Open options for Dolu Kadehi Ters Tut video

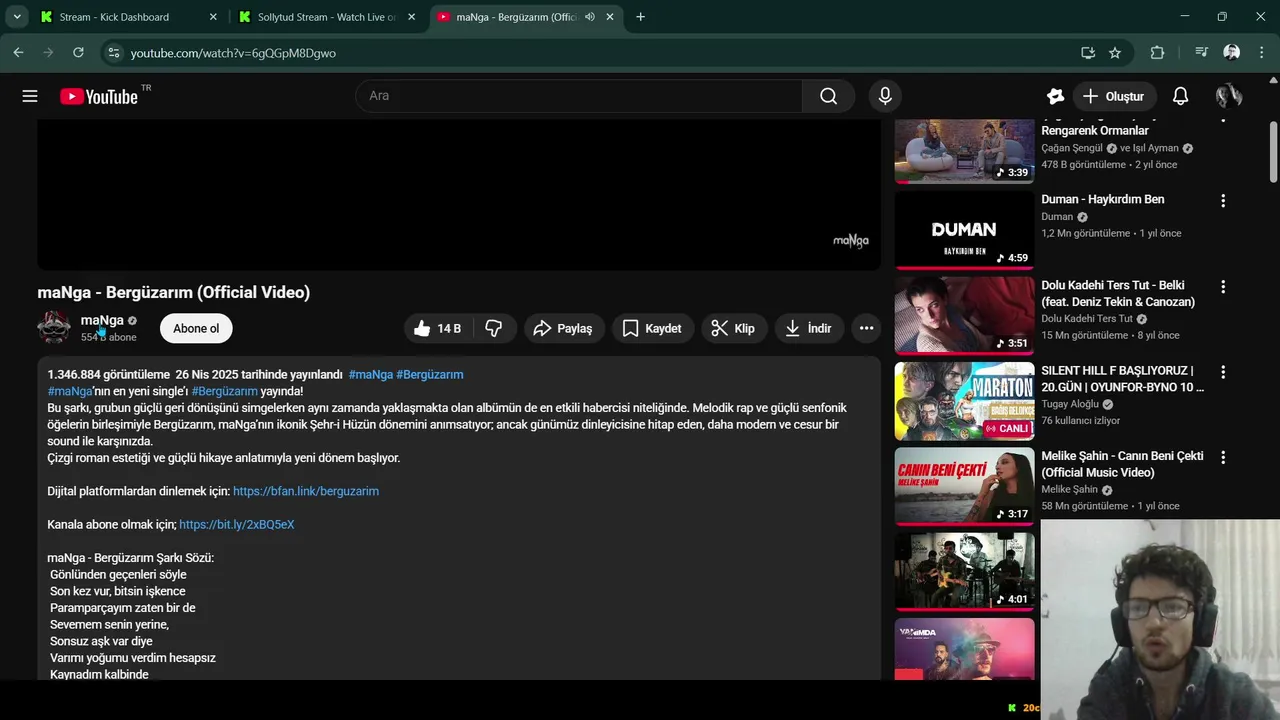[x=1223, y=287]
